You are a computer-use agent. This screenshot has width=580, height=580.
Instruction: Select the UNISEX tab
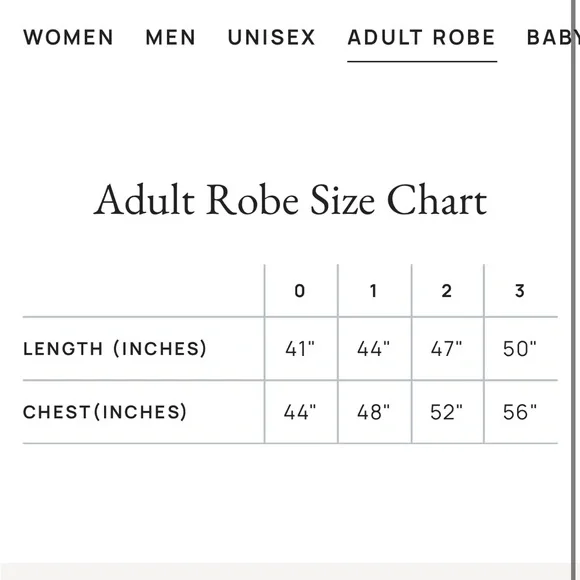272,37
